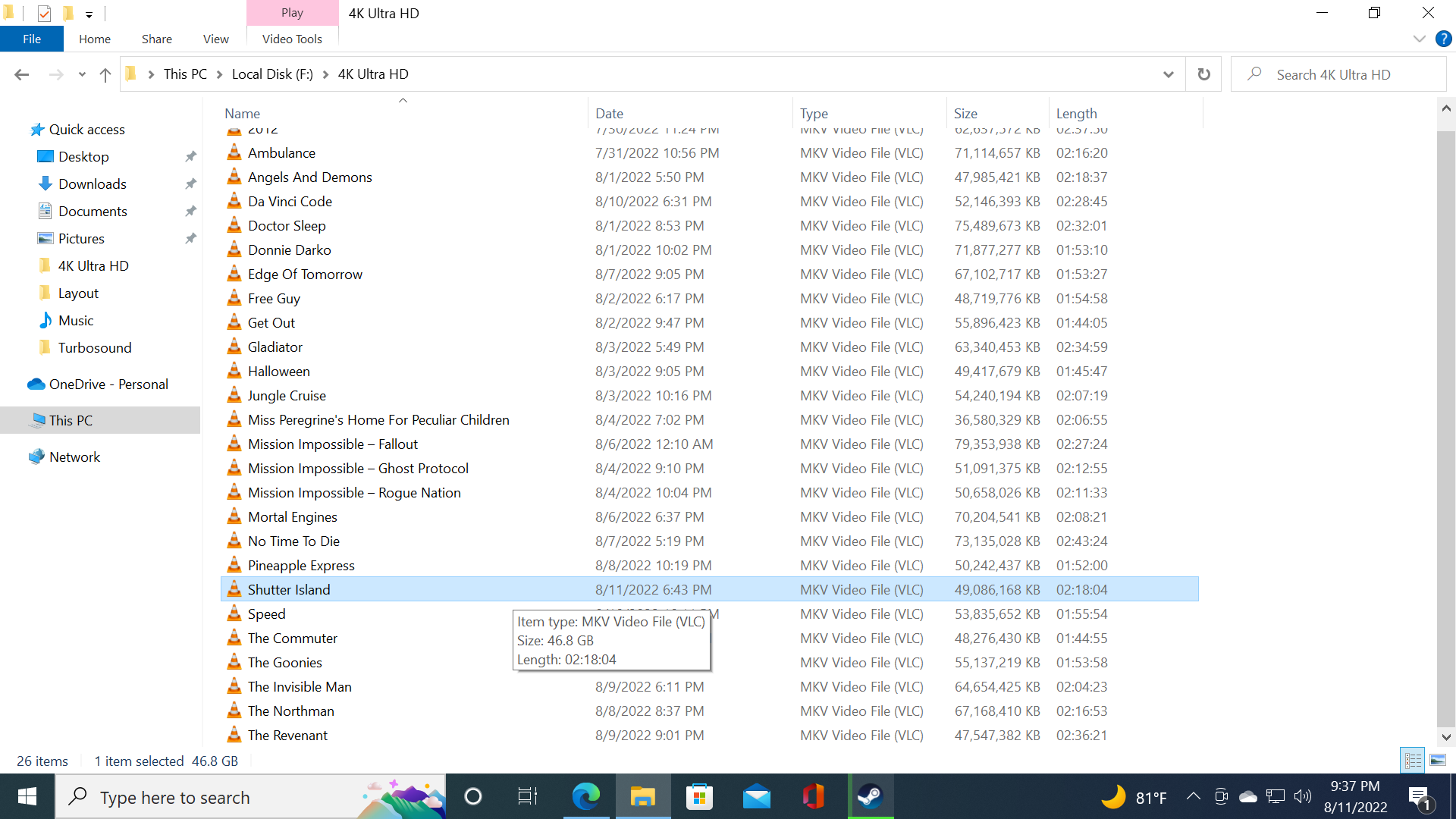Click the Back navigation arrow
1456x819 pixels.
point(21,74)
